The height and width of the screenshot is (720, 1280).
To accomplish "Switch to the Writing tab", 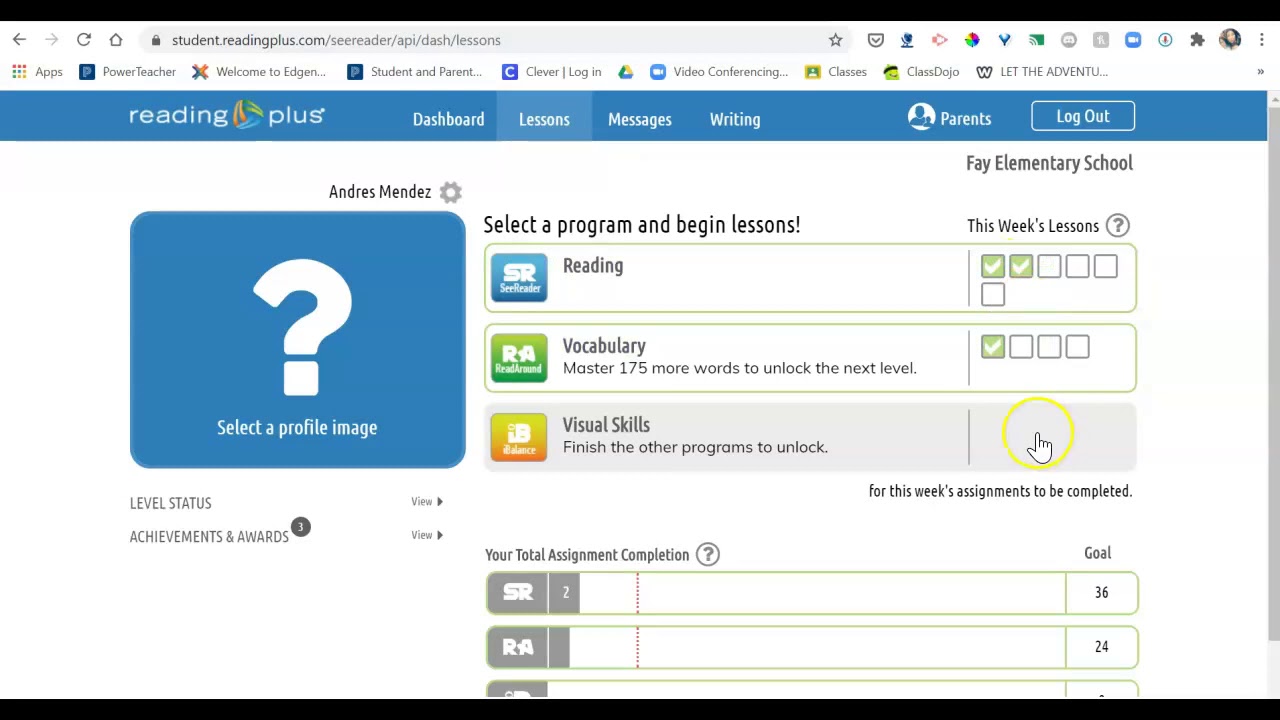I will point(735,119).
